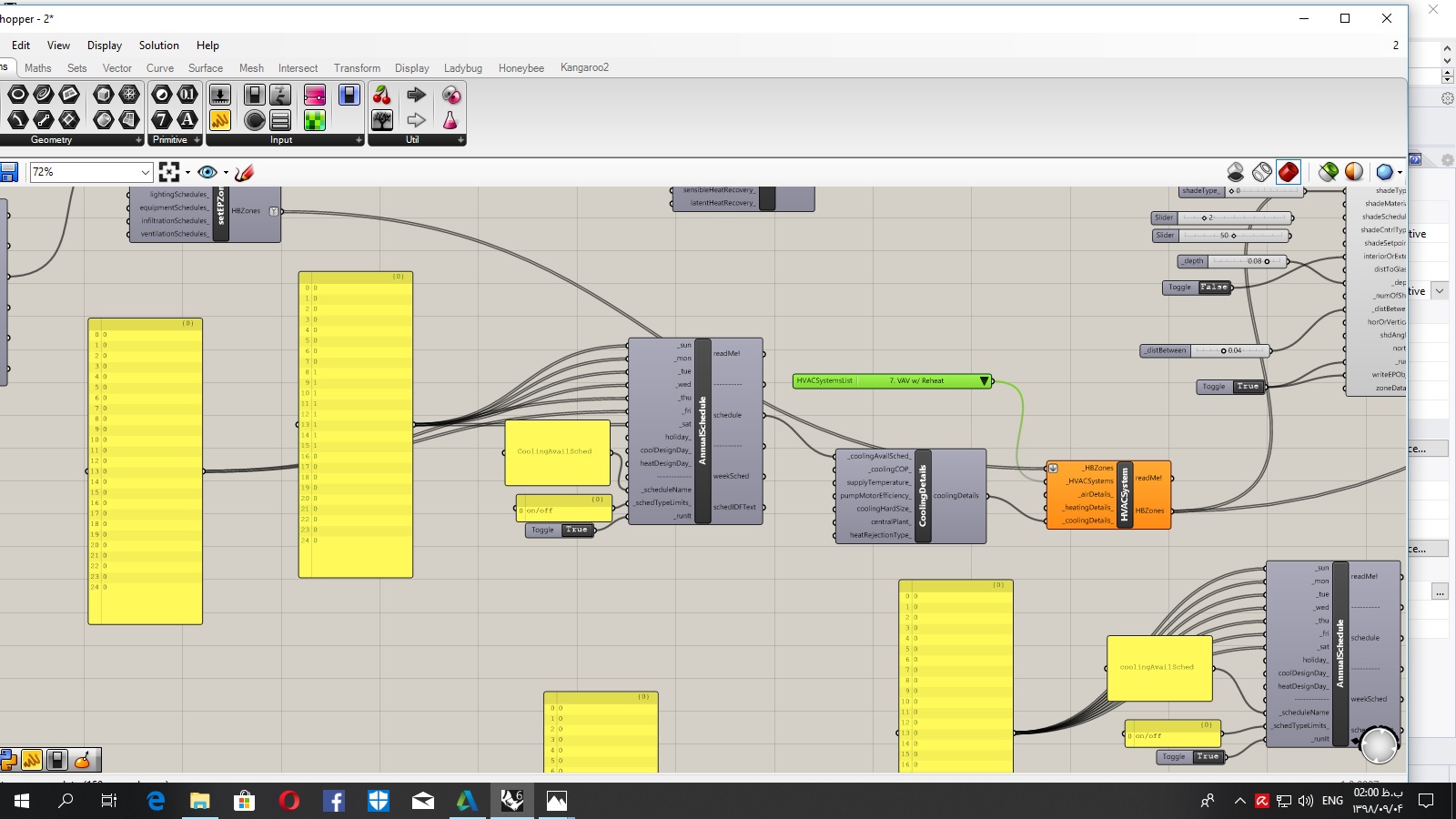Open the Display menu
1456x819 pixels.
pyautogui.click(x=105, y=45)
